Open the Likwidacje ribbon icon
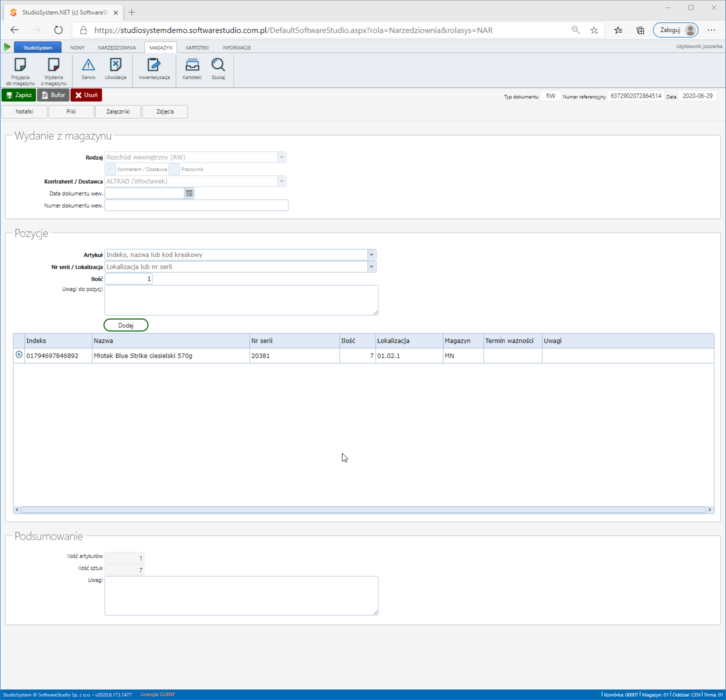The width and height of the screenshot is (726, 700). pos(115,69)
